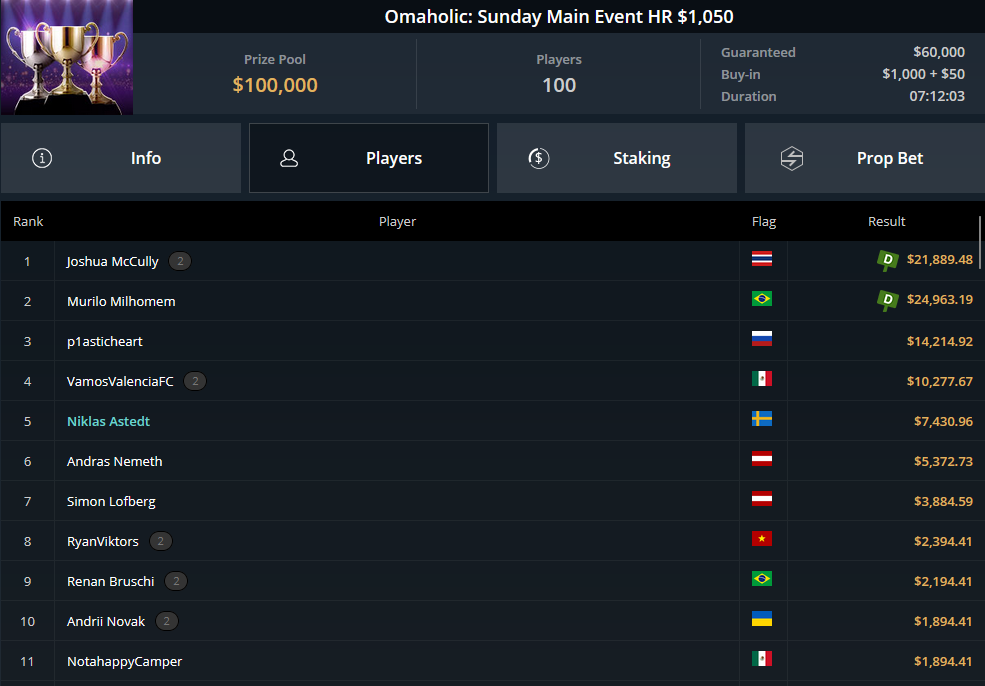Image resolution: width=985 pixels, height=686 pixels.
Task: Click the green deal icon beside $24,963.19
Action: tap(888, 300)
